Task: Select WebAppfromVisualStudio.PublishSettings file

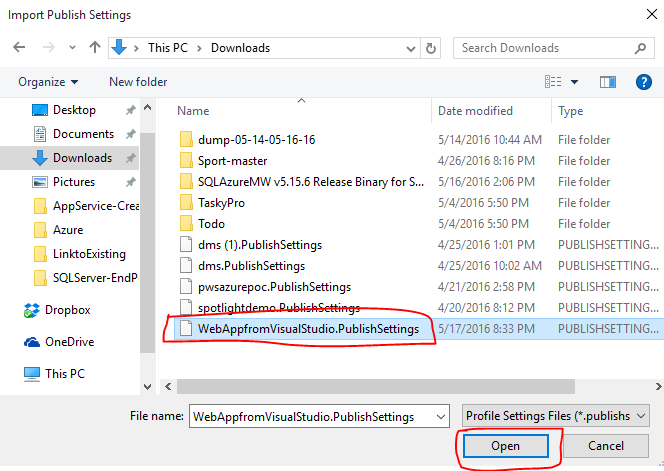Action: 308,329
